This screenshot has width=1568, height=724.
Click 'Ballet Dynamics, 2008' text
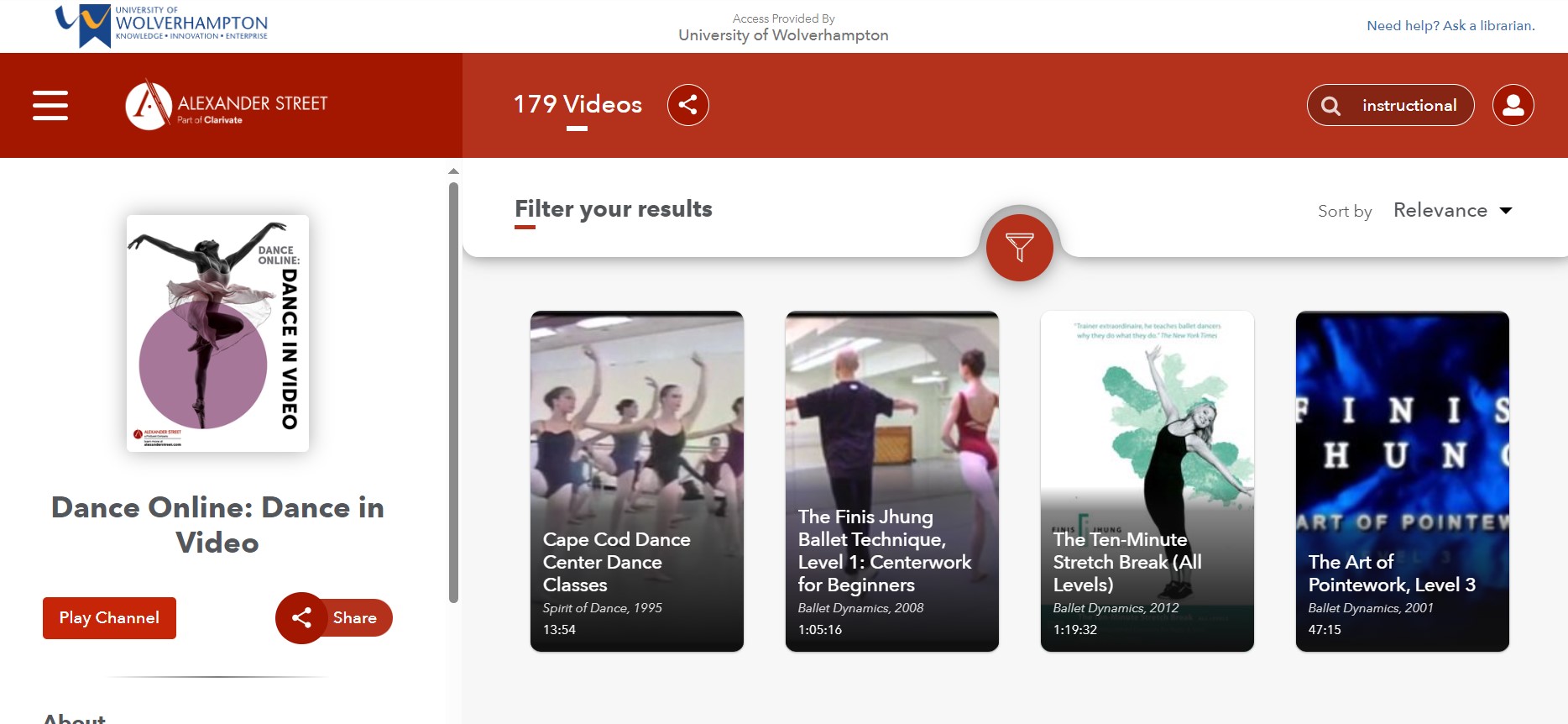click(x=860, y=607)
